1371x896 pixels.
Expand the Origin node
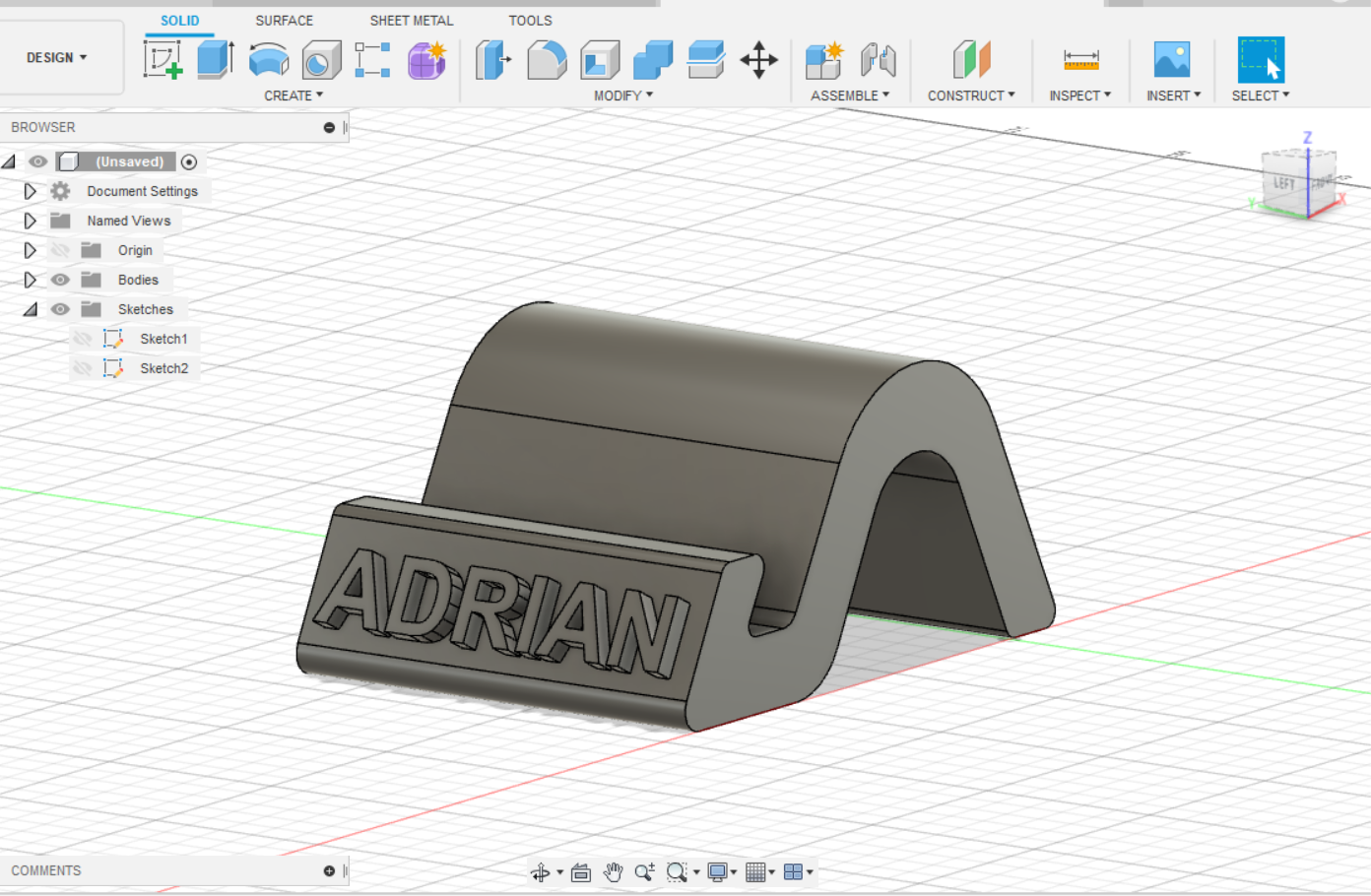(30, 250)
